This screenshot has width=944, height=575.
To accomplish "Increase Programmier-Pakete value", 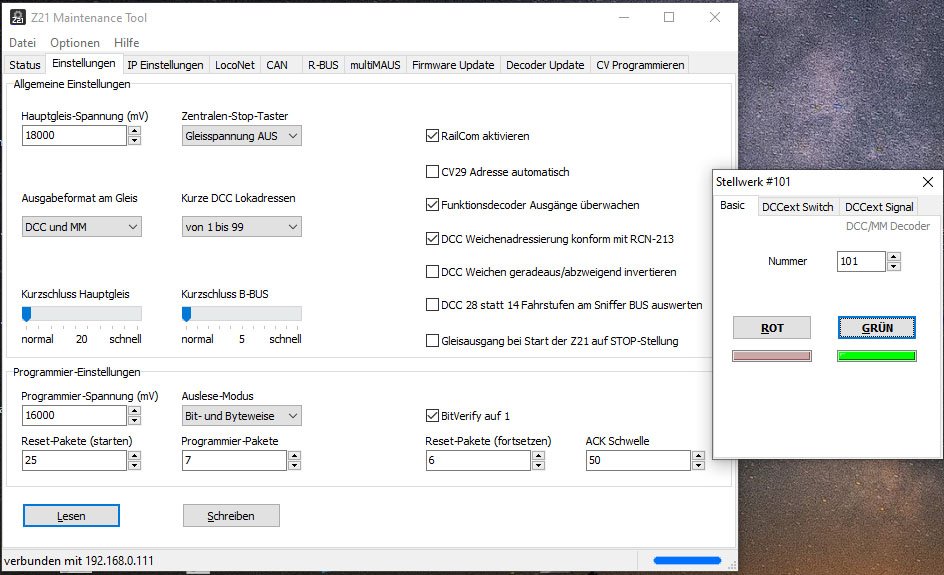I will tap(294, 456).
